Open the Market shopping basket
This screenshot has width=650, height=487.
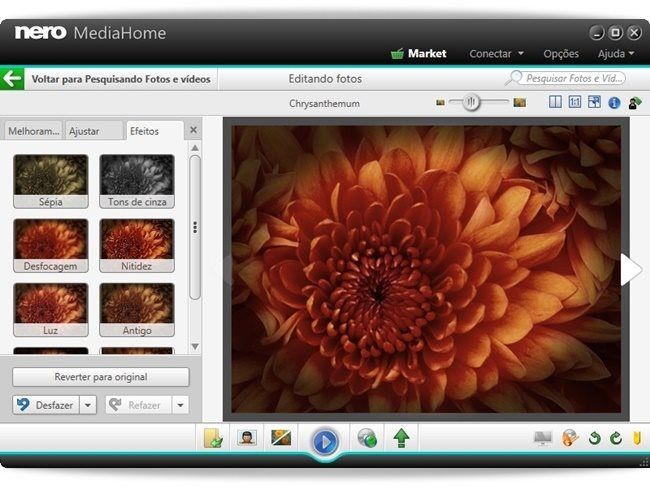coord(397,53)
